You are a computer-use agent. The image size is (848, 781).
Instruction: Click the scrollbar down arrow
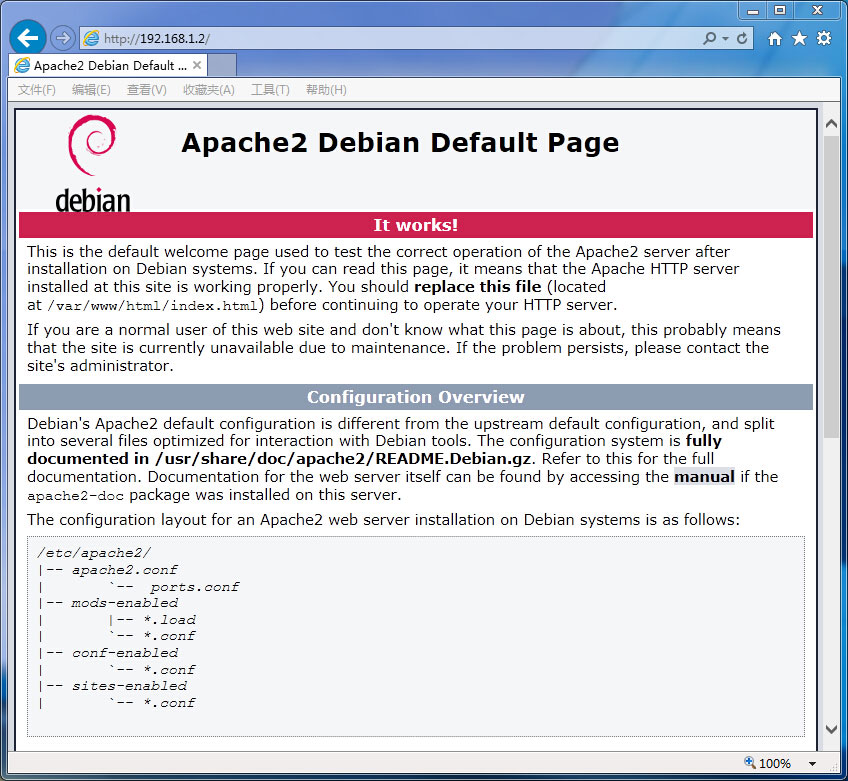pyautogui.click(x=831, y=729)
